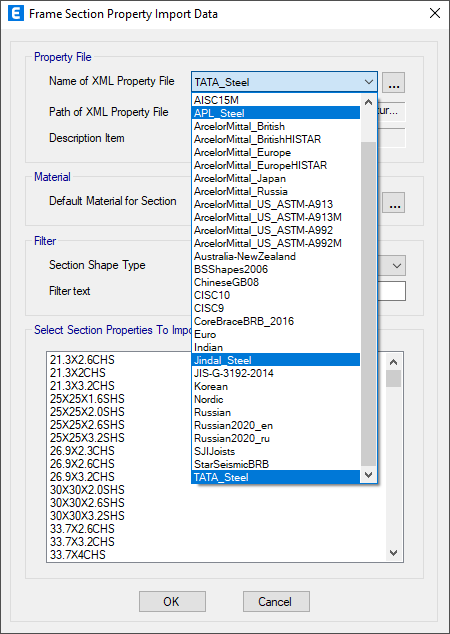450x634 pixels.
Task: Select Euro property file
Action: point(276,334)
